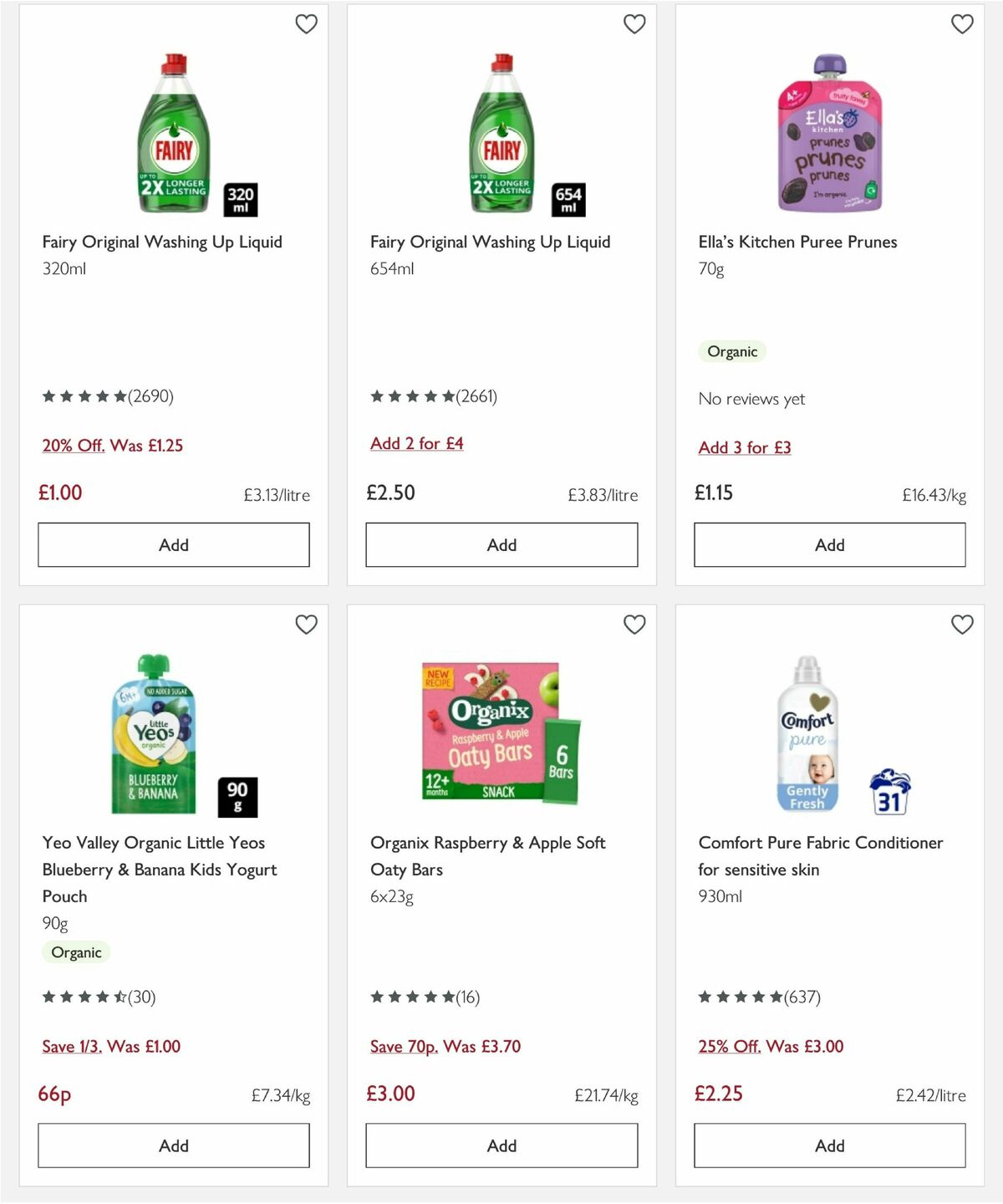Open the Ella's Kitchen Puree Prunes product page
Viewport: 1003px width, 1204px height.
(797, 242)
